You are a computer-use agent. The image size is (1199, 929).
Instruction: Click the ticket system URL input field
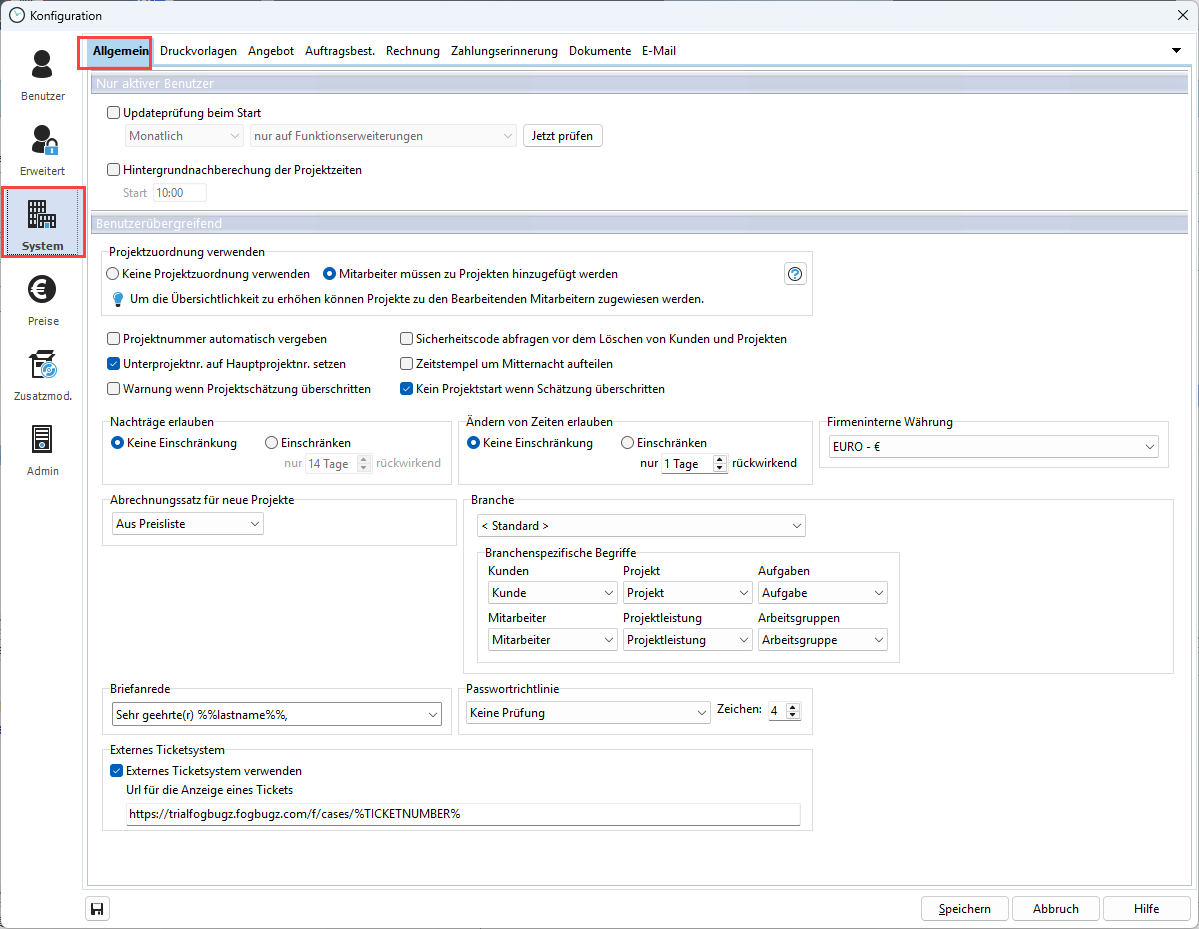(462, 814)
